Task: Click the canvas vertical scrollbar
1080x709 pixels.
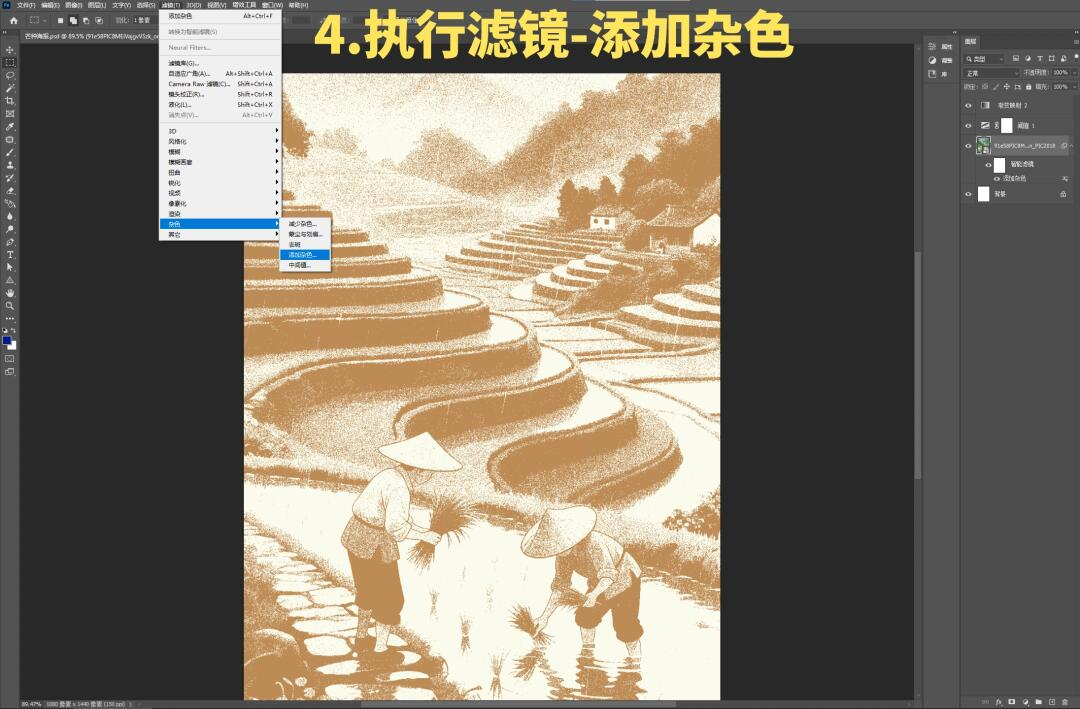Action: click(x=917, y=365)
